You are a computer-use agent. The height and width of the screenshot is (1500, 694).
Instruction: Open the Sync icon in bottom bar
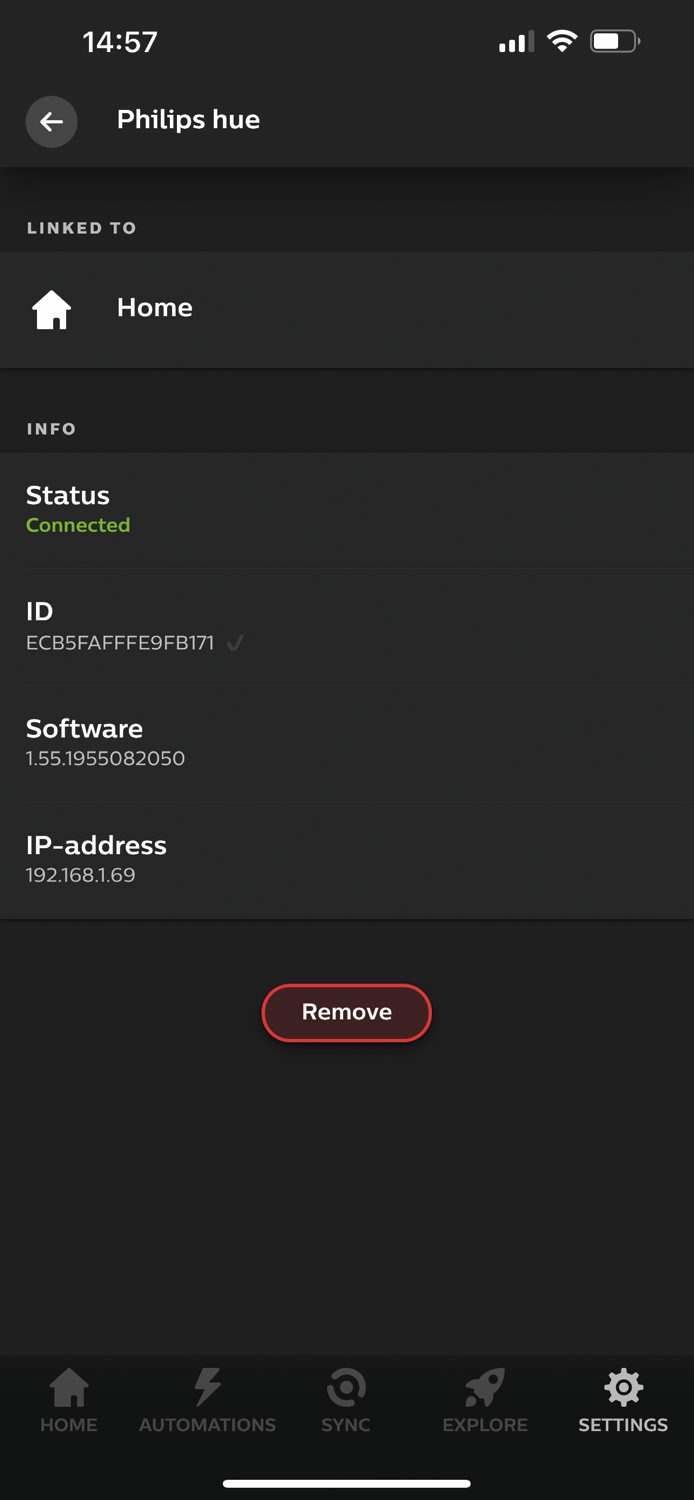[x=346, y=1387]
